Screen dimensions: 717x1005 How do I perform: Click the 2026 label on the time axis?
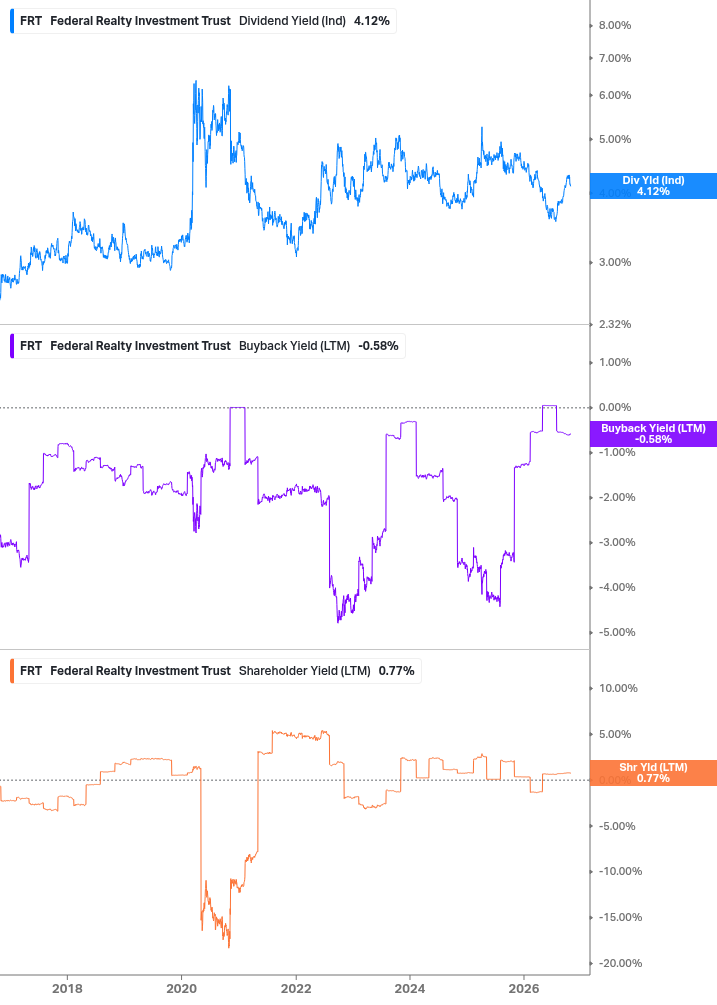524,988
